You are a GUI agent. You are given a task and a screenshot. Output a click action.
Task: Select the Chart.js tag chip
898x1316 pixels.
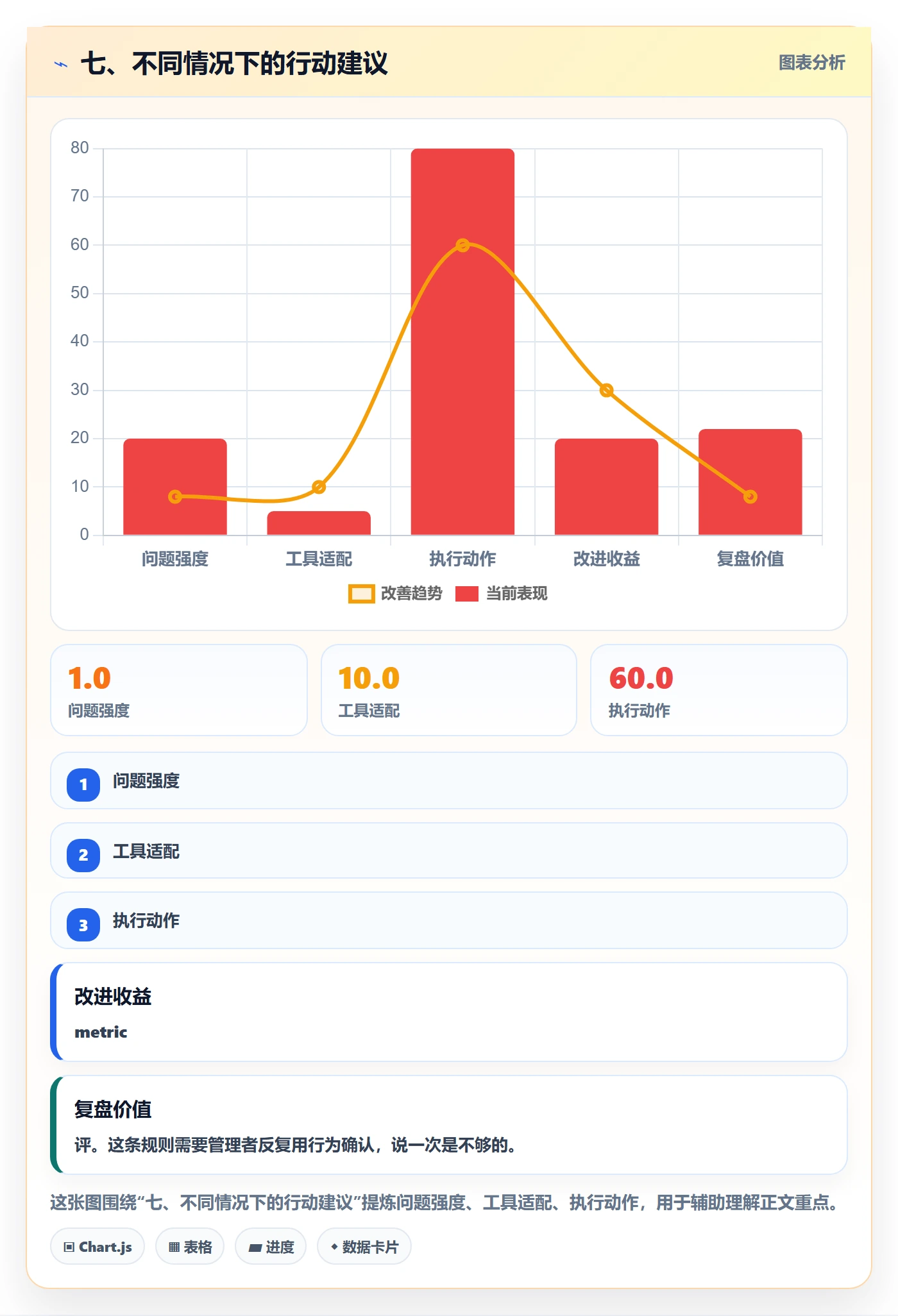(97, 1247)
